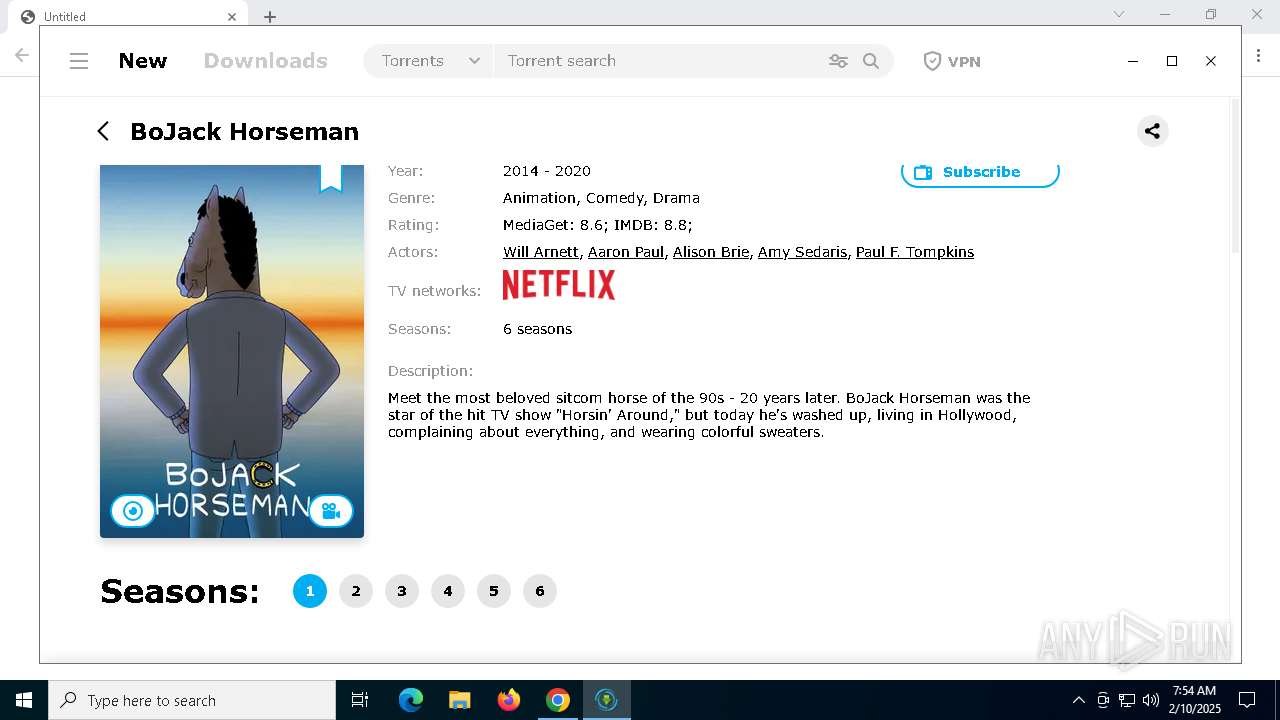Select MediaGet taskbar icon

(x=606, y=700)
